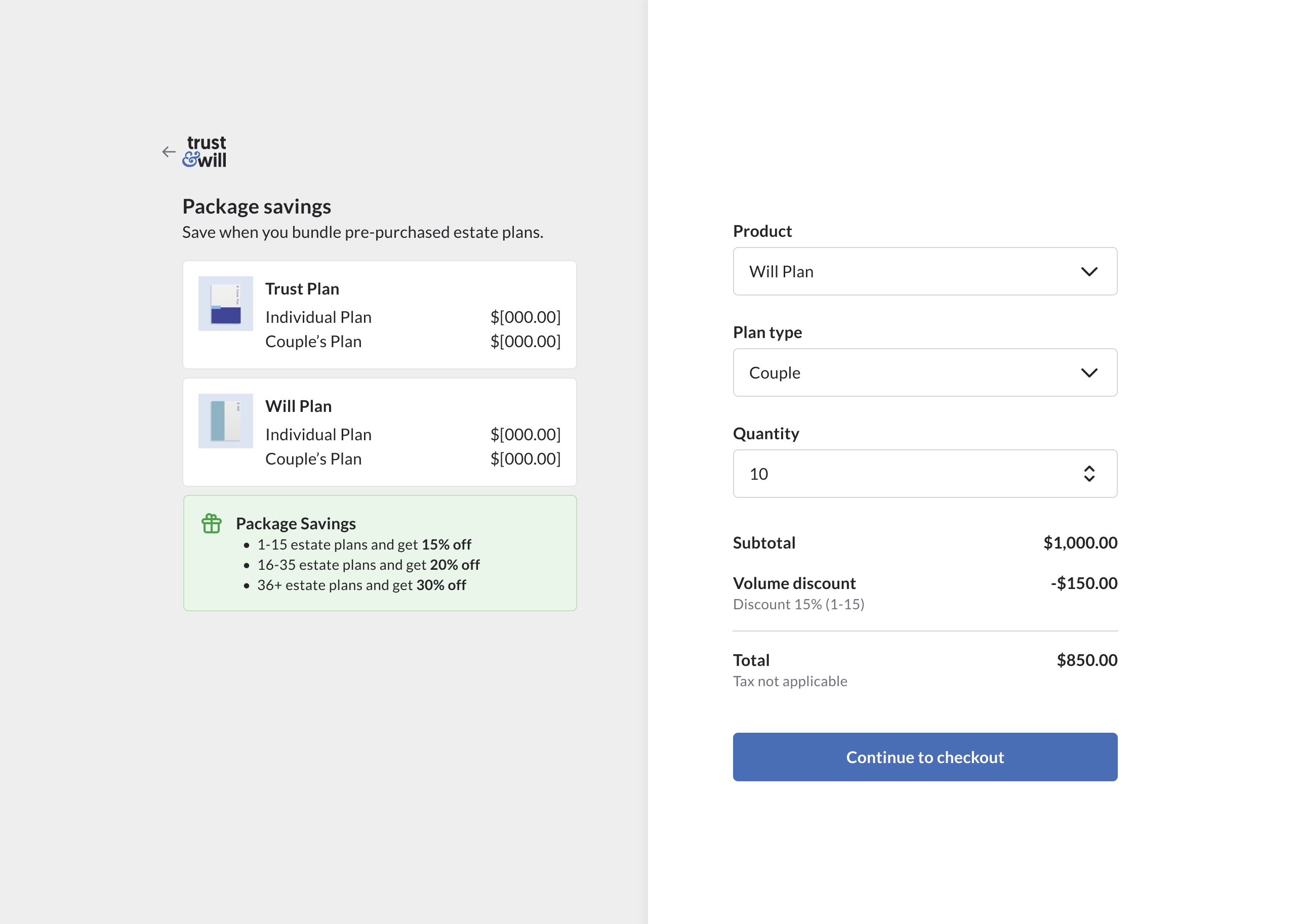Open the Product dropdown showing Will Plan

(925, 271)
